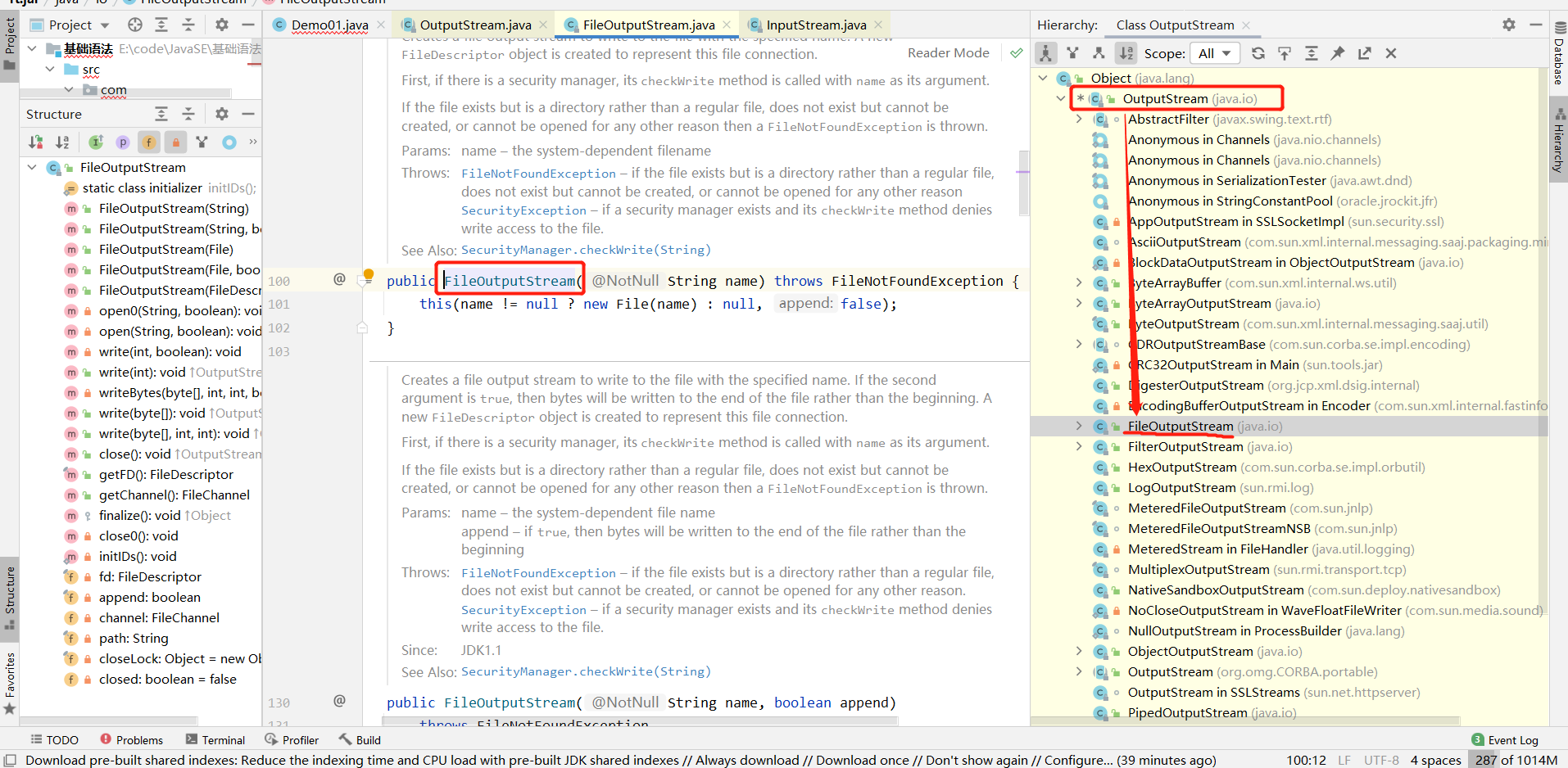1568x768 pixels.
Task: Switch to InputStream.java editor tab
Action: click(816, 25)
